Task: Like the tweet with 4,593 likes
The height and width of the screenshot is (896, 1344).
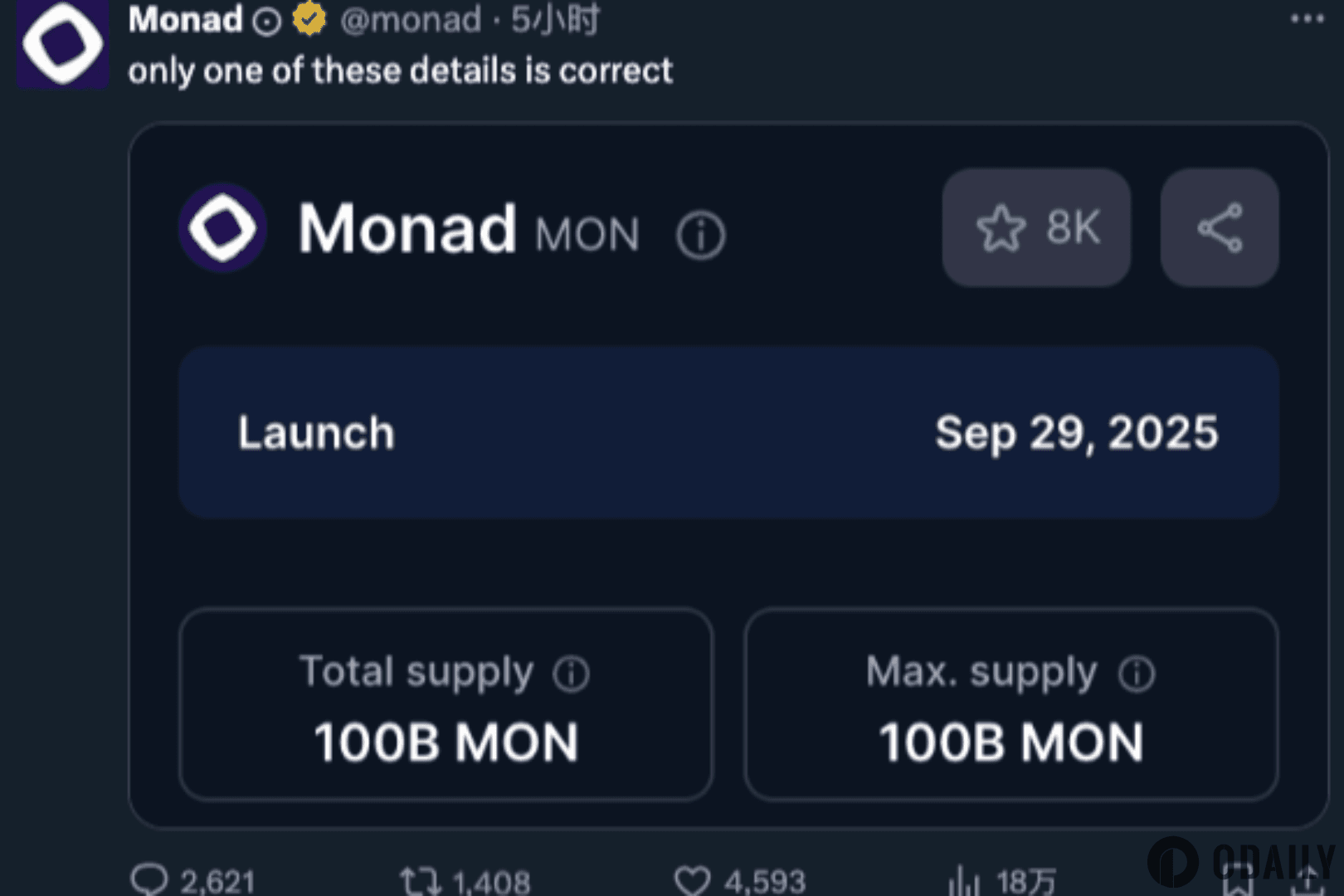Action: click(692, 880)
